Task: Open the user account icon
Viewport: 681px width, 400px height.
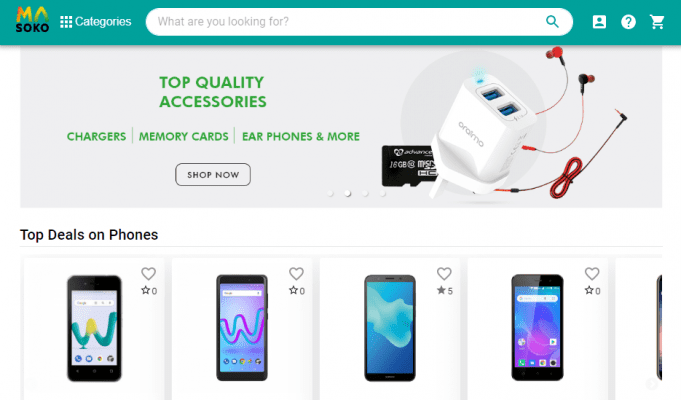Action: (599, 22)
